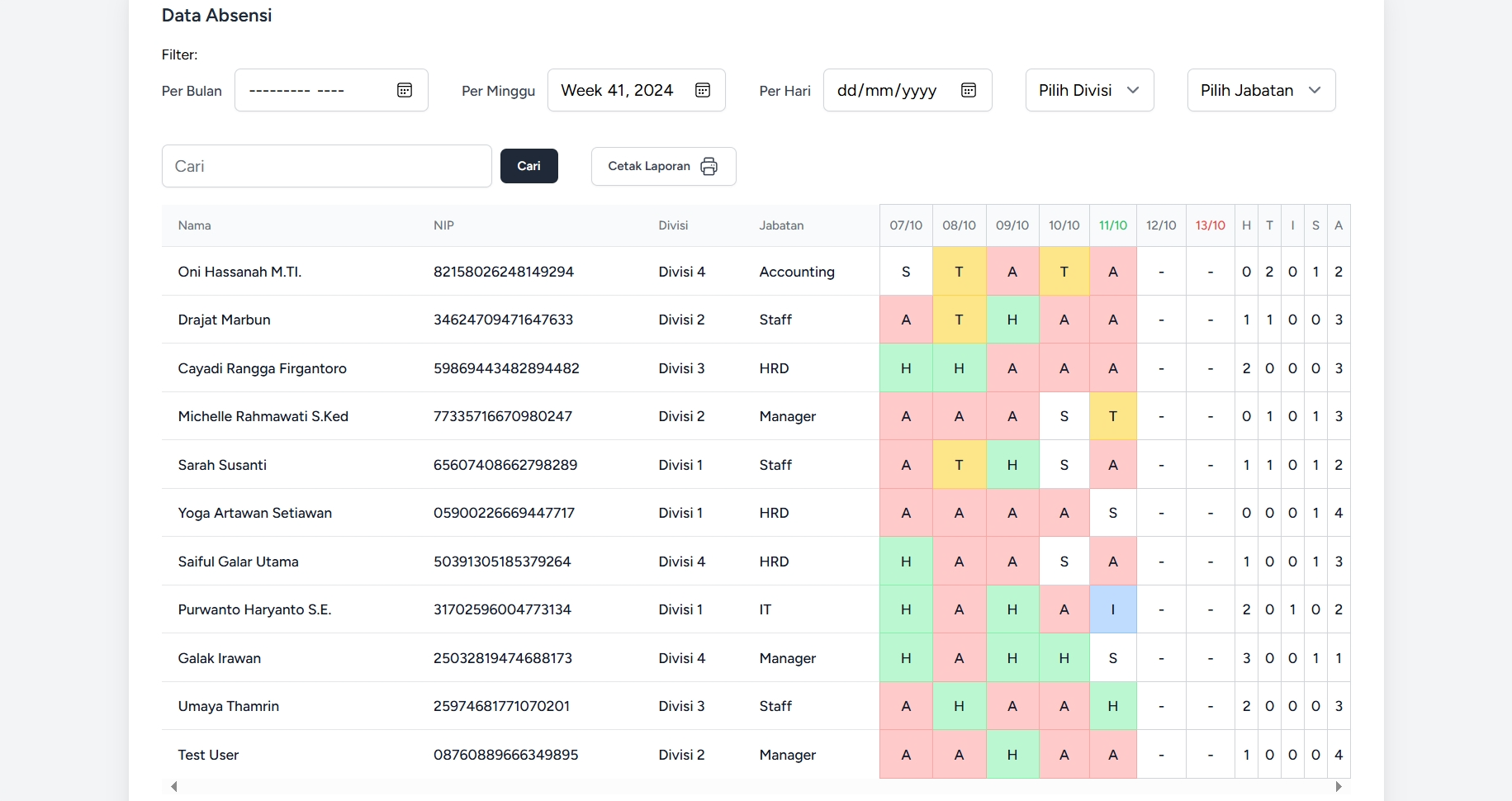The image size is (1512, 801).
Task: Select the 11/10 date column header
Action: [1112, 225]
